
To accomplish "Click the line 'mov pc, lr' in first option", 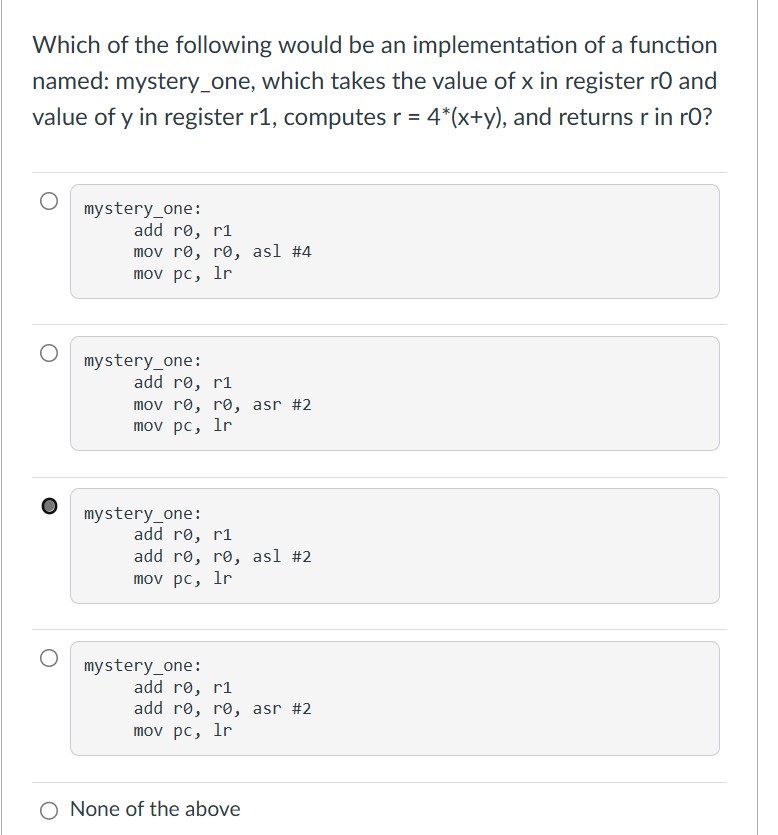I will click(x=179, y=273).
